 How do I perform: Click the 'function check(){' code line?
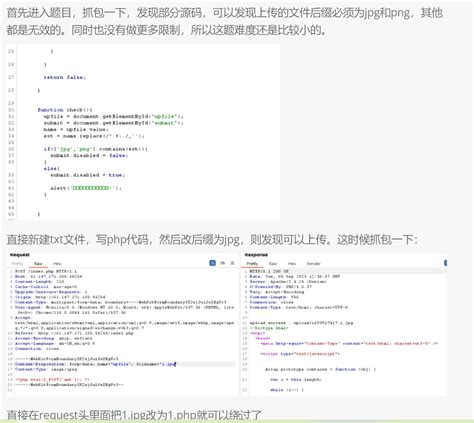pyautogui.click(x=65, y=110)
